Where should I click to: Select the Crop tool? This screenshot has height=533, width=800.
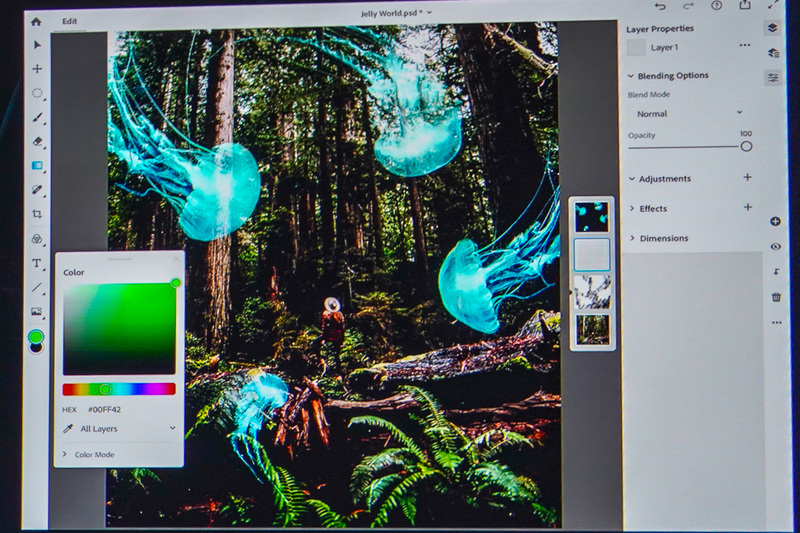37,214
